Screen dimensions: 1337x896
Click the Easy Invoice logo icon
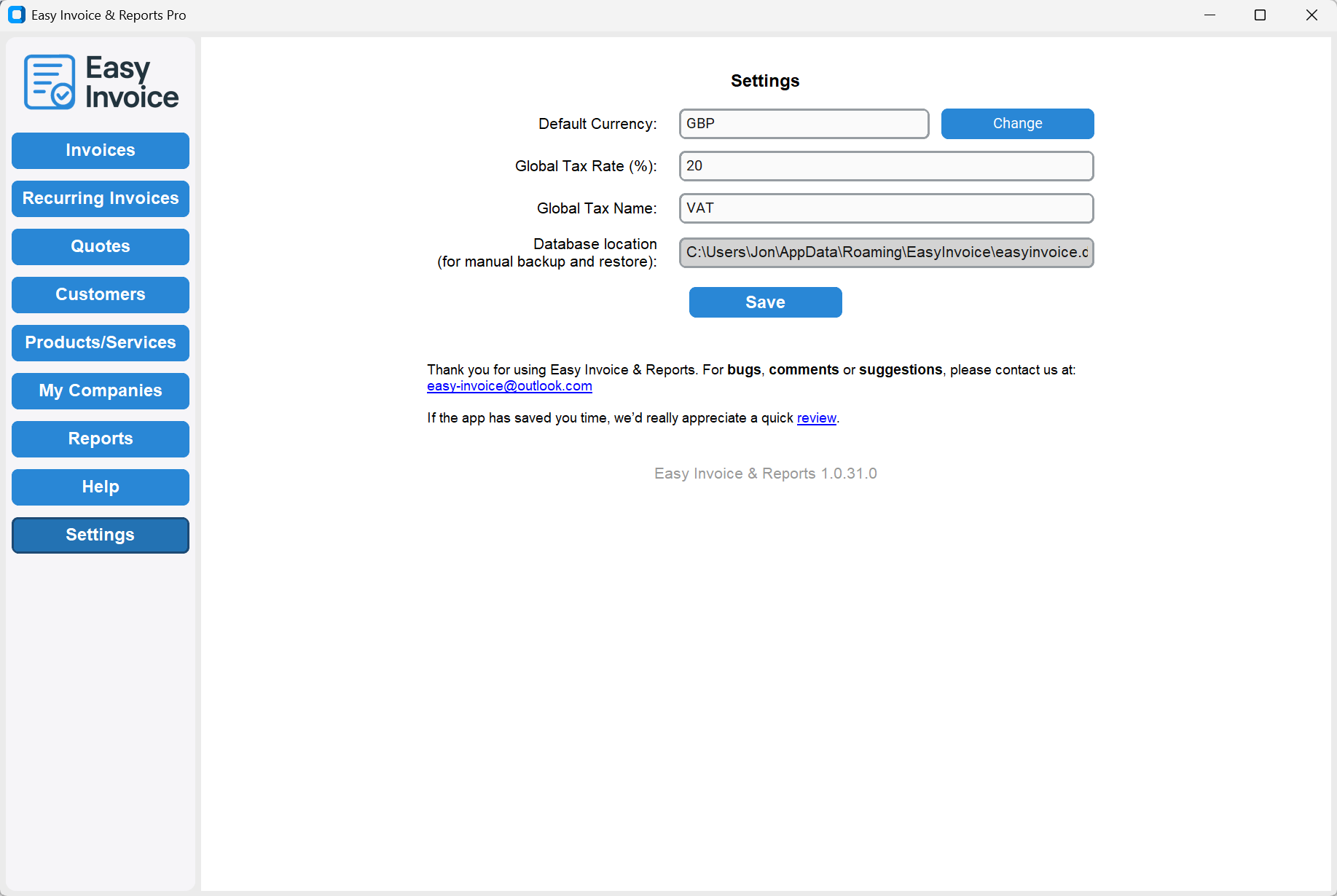[x=50, y=82]
